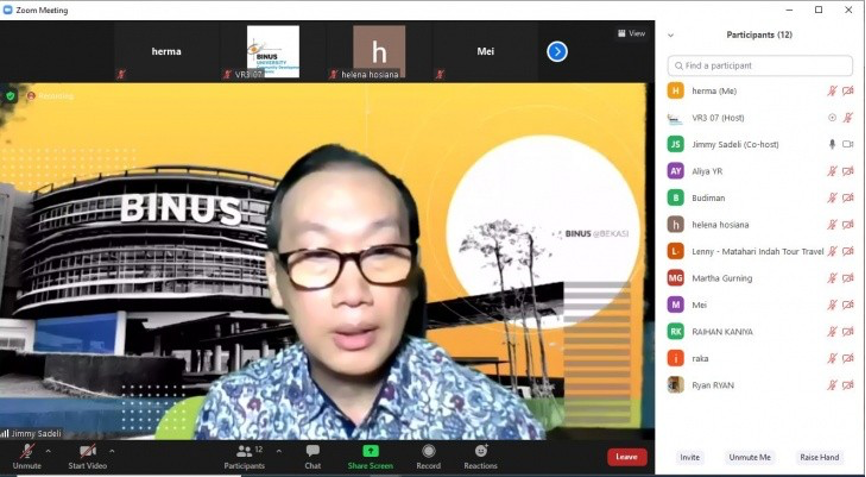Start Video from the bottom toolbar
Image resolution: width=866 pixels, height=477 pixels.
coord(87,457)
